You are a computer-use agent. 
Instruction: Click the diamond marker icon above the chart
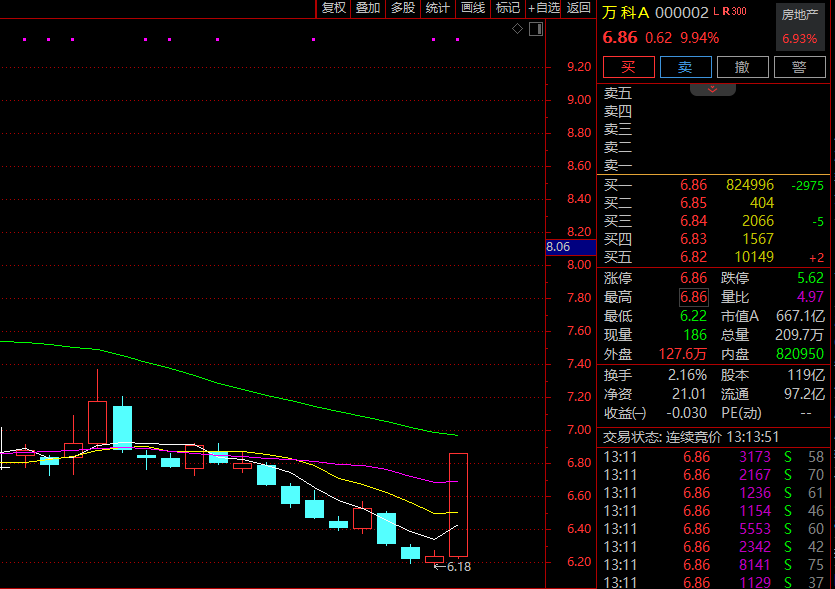pos(517,29)
